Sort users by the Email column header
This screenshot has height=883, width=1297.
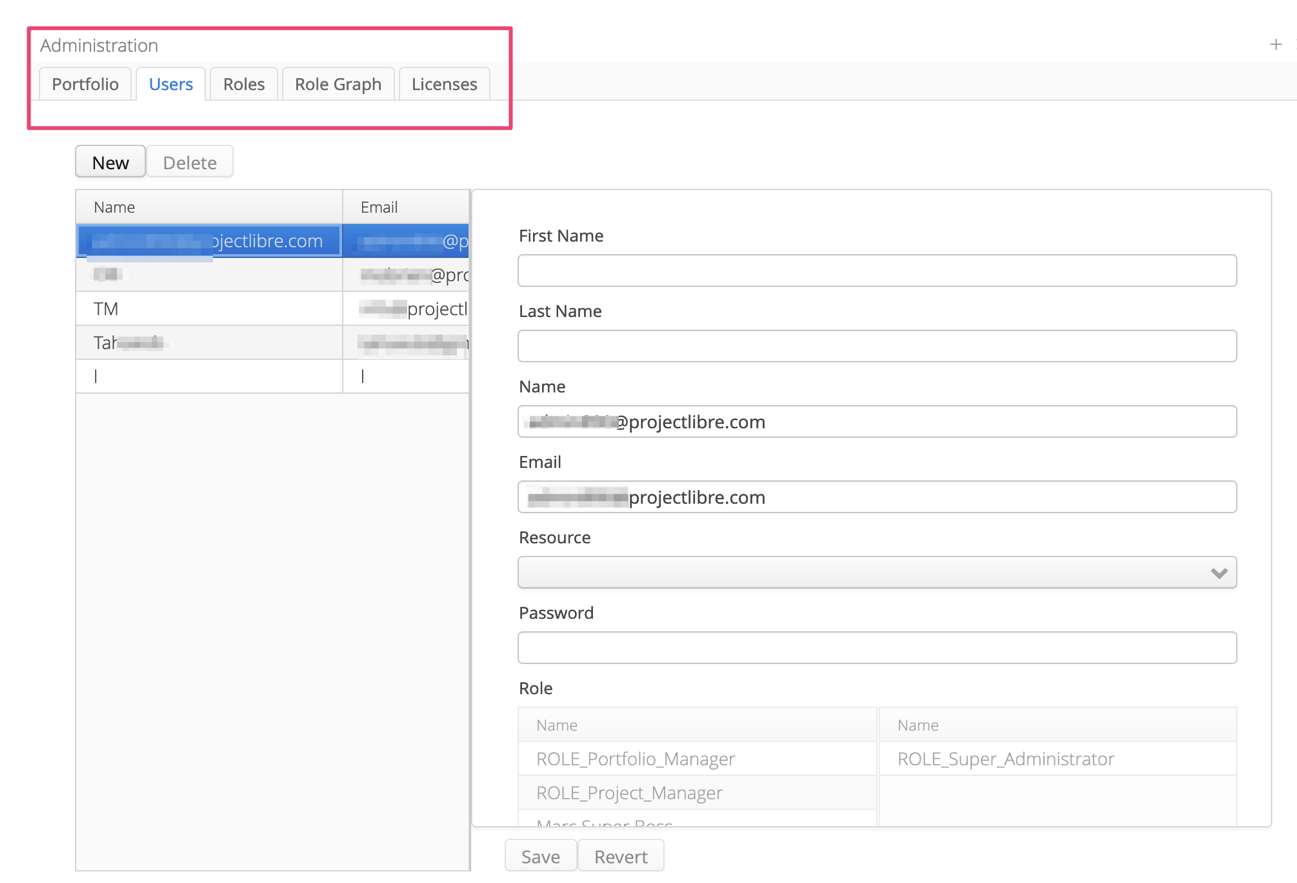406,207
